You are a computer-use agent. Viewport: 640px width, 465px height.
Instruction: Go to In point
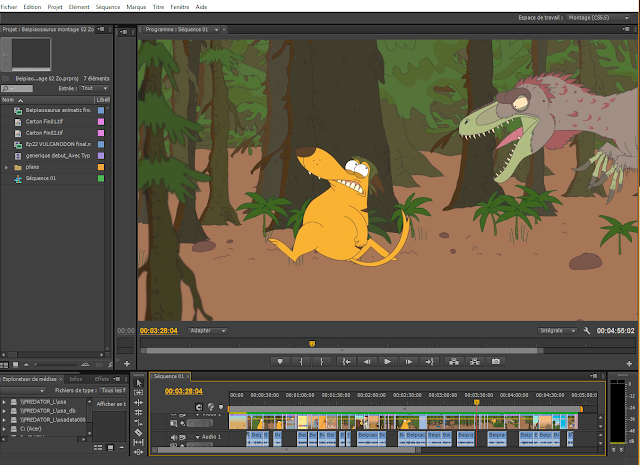pyautogui.click(x=346, y=362)
